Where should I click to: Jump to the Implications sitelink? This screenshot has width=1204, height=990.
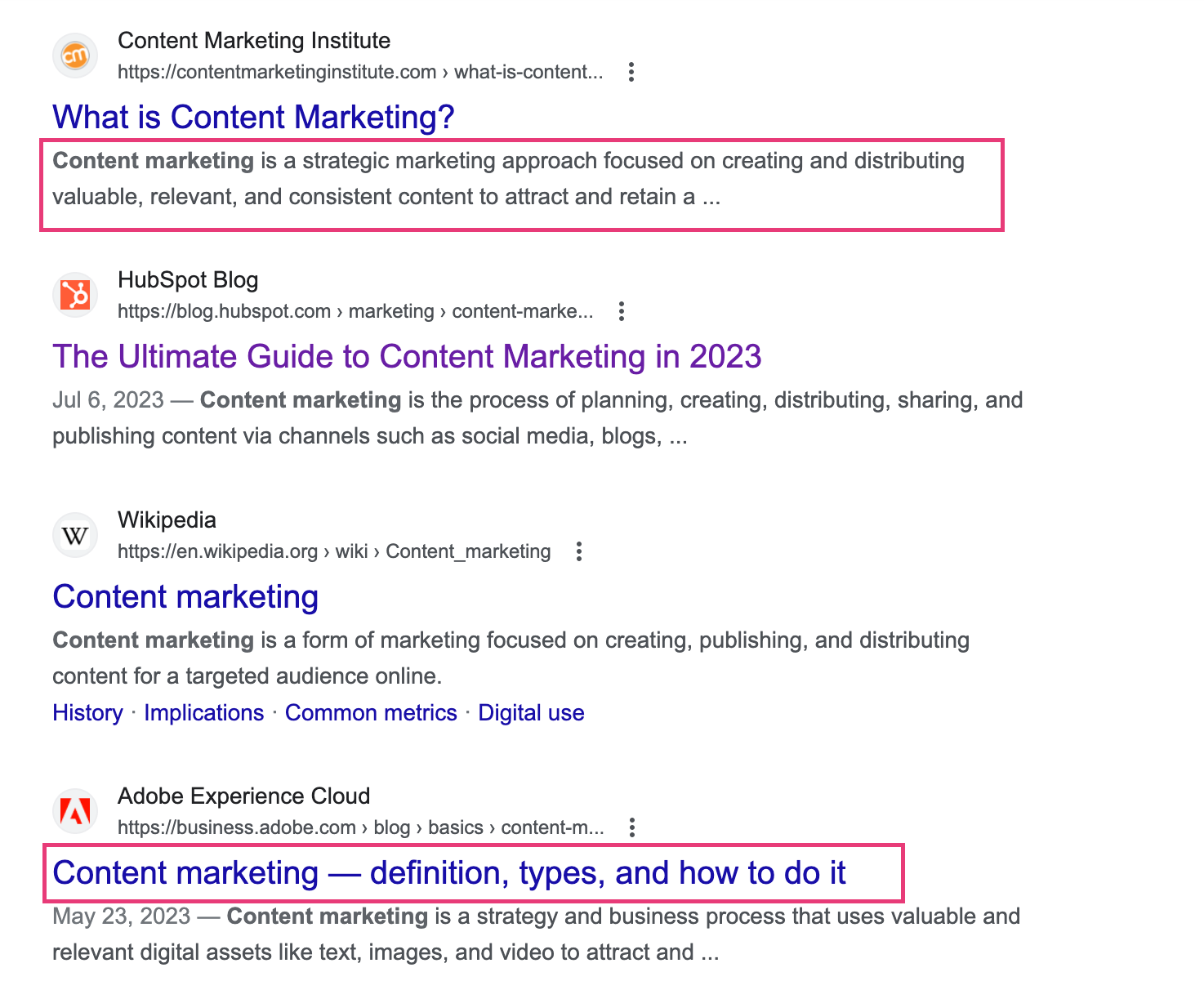(x=204, y=712)
